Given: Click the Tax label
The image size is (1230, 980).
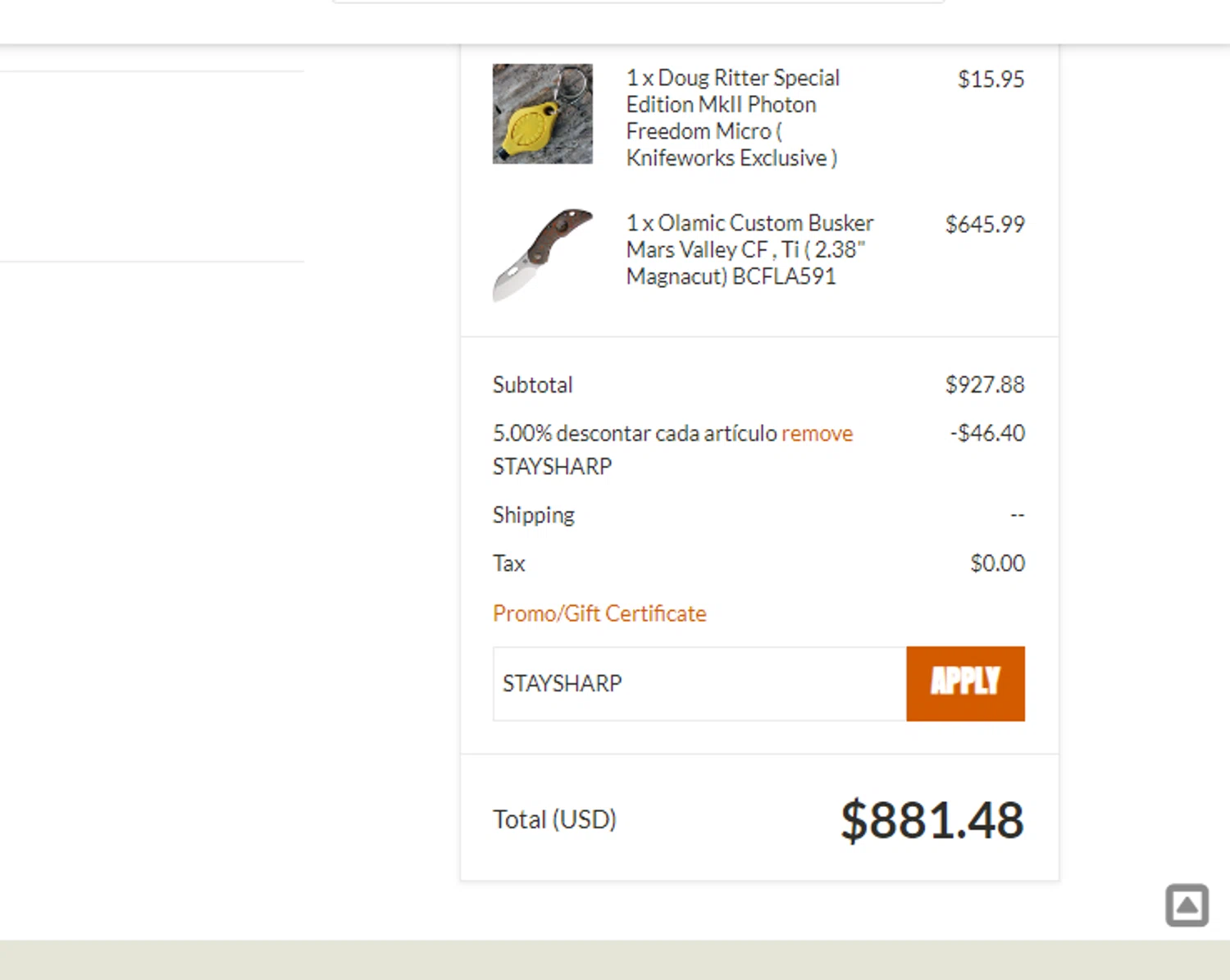Looking at the screenshot, I should pos(508,563).
